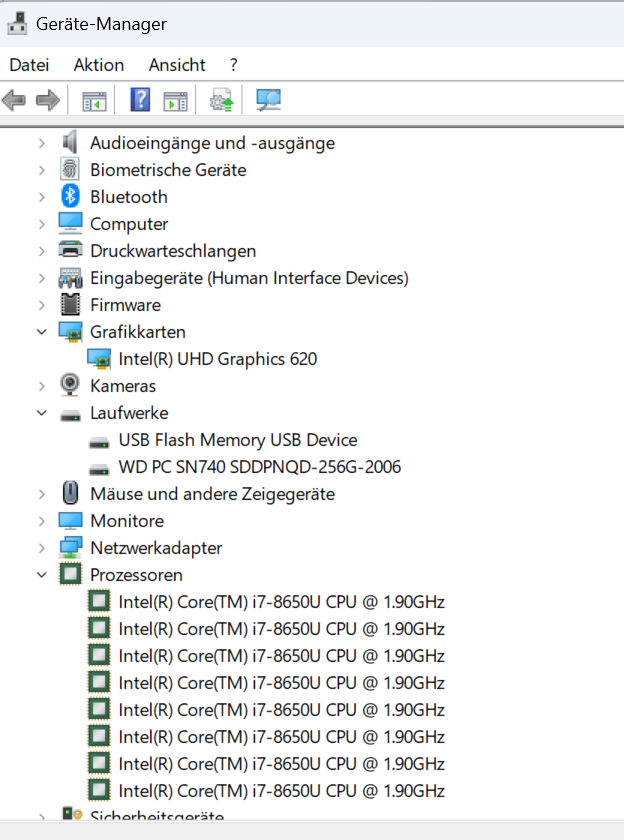The image size is (624, 840).
Task: Select USB Flash Memory USB Device
Action: [238, 440]
